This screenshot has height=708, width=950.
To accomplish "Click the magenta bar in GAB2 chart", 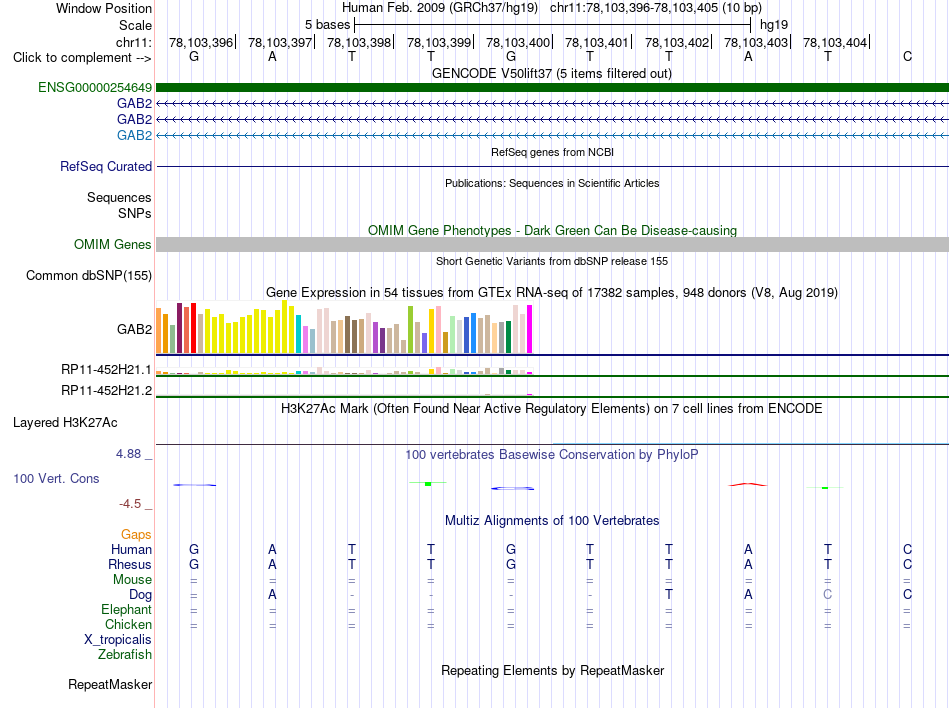I will click(x=530, y=329).
